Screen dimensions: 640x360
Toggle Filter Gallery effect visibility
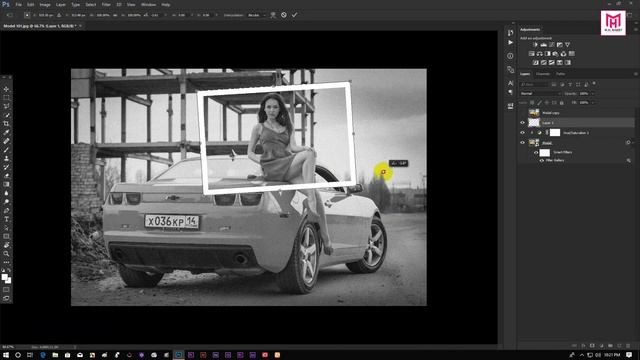(542, 161)
